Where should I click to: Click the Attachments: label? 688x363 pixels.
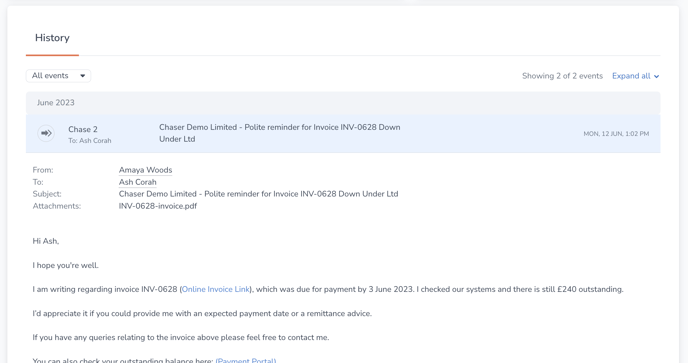tap(57, 206)
